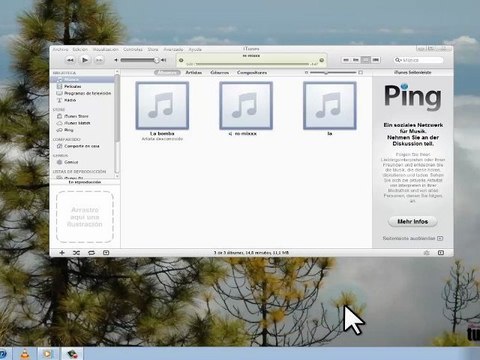The image size is (480, 360).
Task: Select Música in the library sidebar
Action: click(83, 80)
